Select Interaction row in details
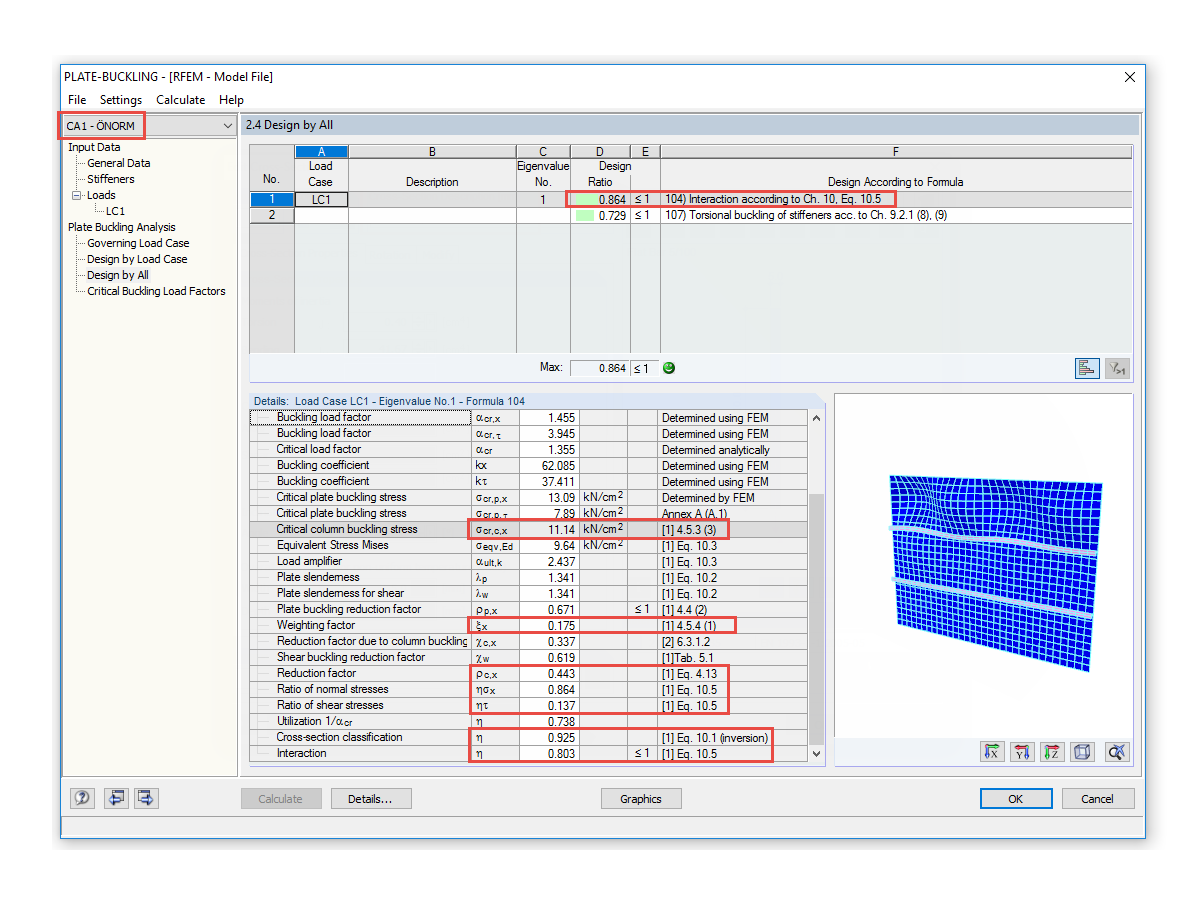1200x900 pixels. click(x=528, y=753)
